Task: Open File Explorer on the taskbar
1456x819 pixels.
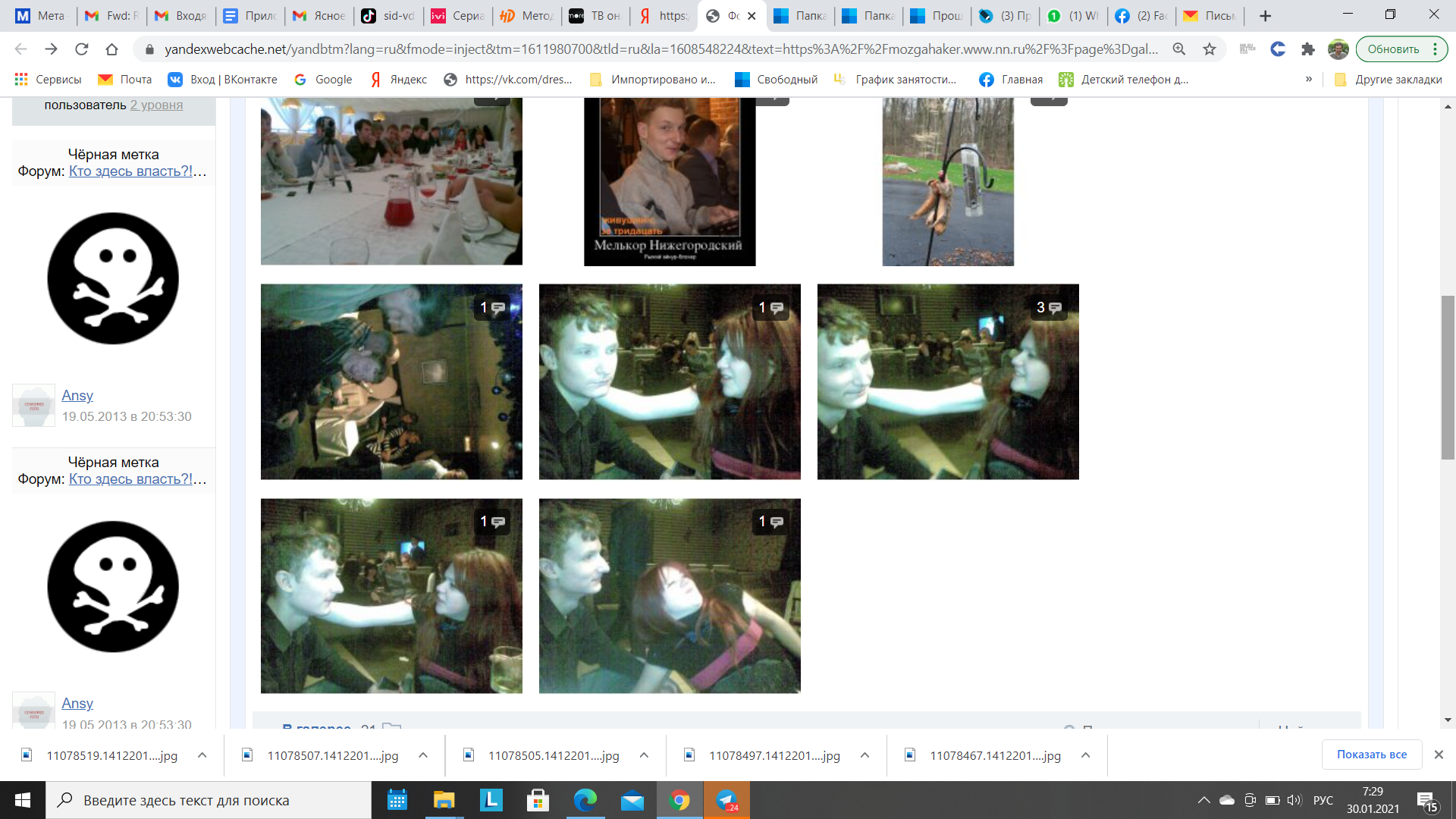Action: [x=444, y=800]
